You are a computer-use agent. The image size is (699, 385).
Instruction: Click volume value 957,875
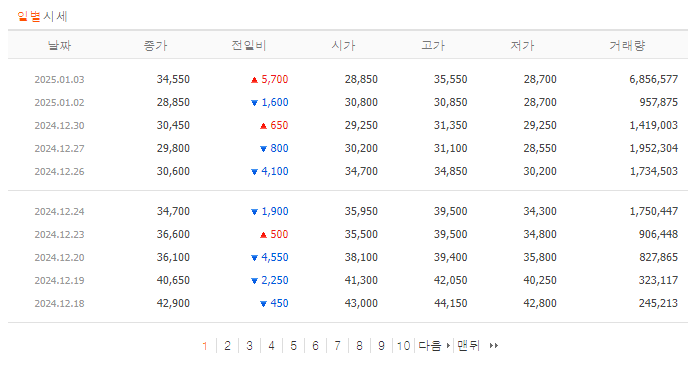[658, 102]
